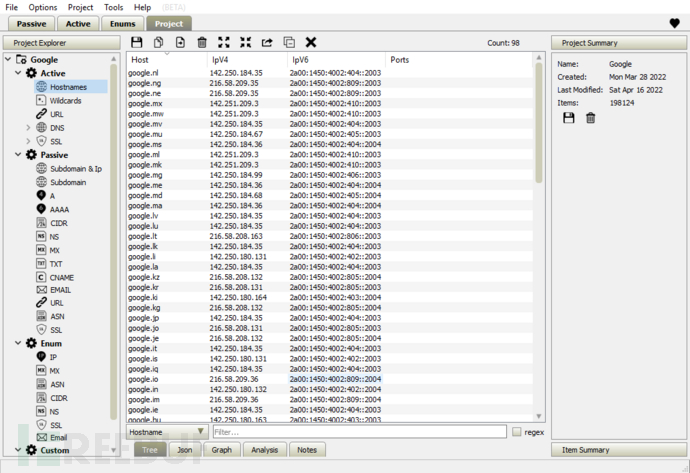The height and width of the screenshot is (473, 690).
Task: Switch to the Passive tab
Action: click(31, 24)
